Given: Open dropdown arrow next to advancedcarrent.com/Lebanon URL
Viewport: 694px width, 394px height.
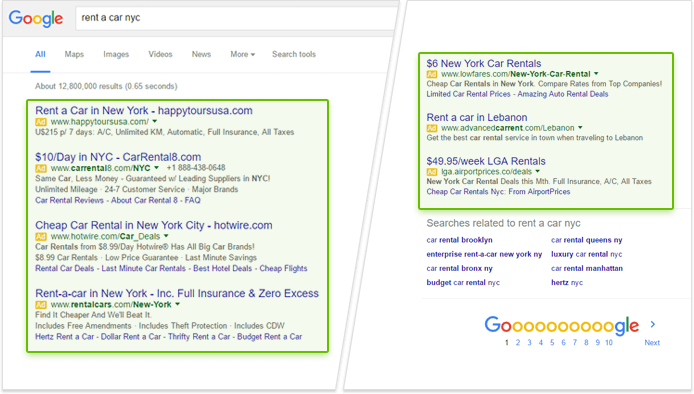Looking at the screenshot, I should pyautogui.click(x=580, y=127).
